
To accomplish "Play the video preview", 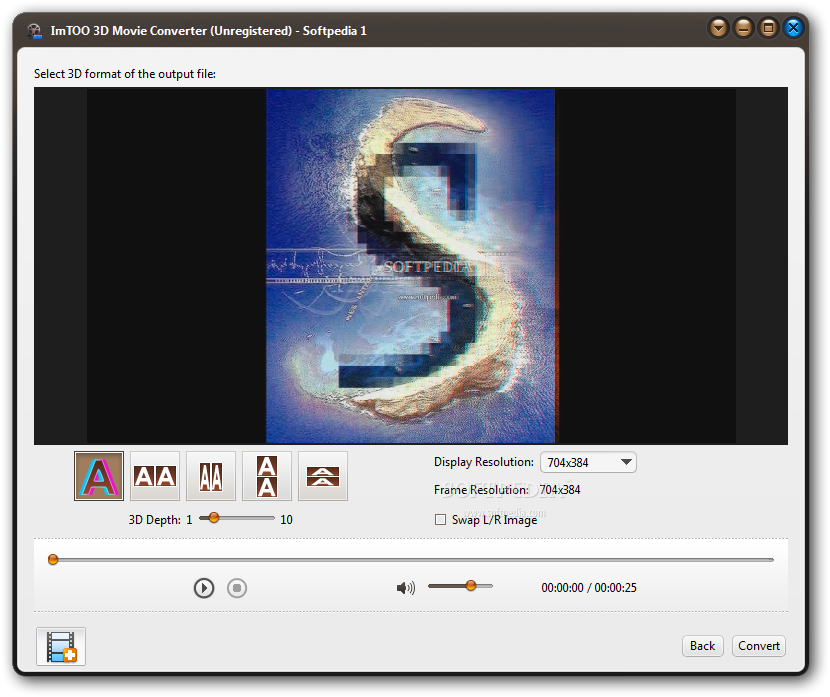I will pos(204,588).
